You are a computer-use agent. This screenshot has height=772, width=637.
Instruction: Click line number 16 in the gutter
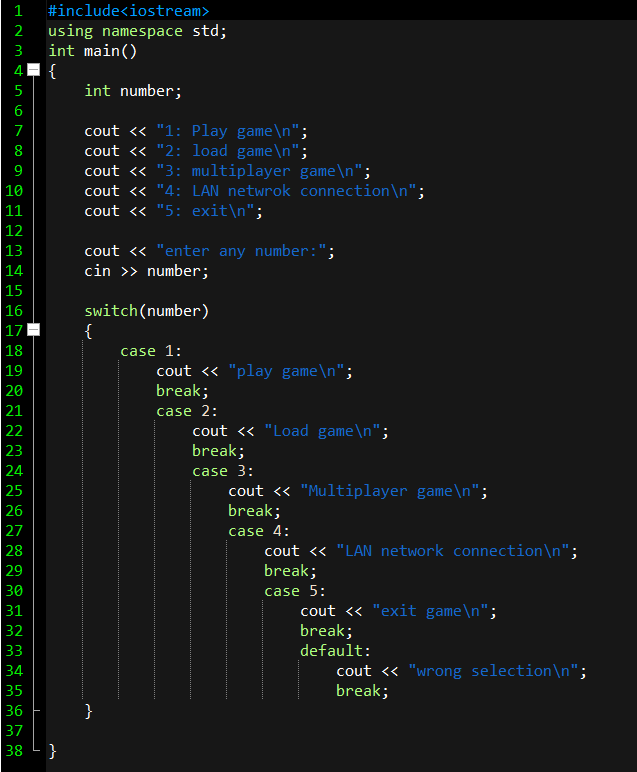[x=14, y=311]
